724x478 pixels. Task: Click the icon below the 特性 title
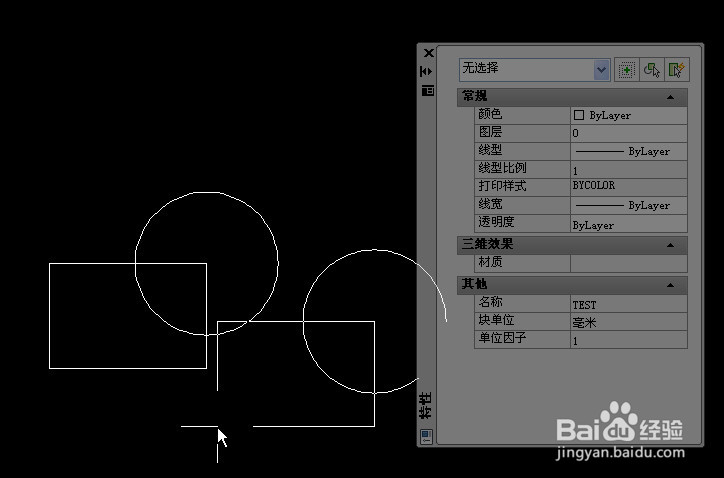426,436
